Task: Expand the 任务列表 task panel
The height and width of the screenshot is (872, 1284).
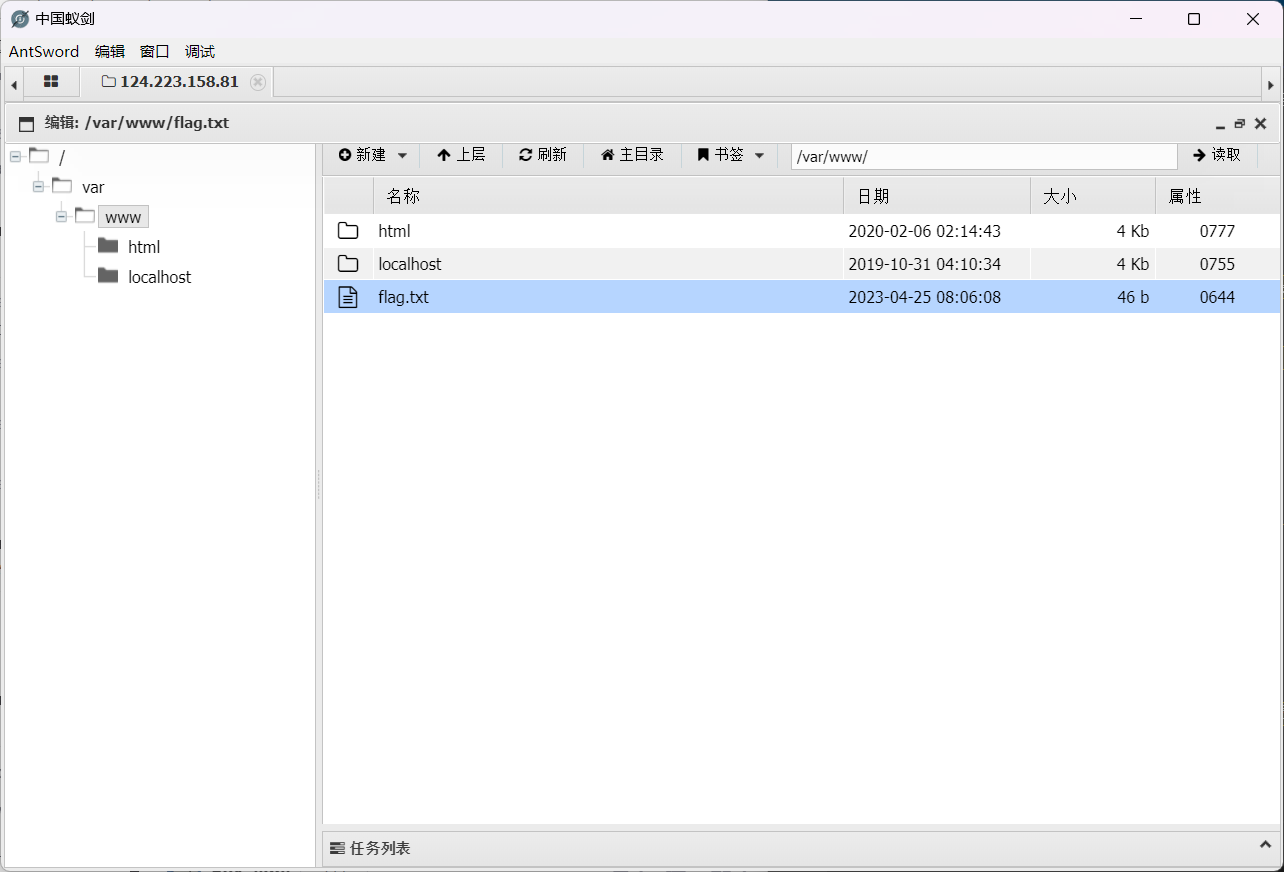Action: pyautogui.click(x=1265, y=846)
